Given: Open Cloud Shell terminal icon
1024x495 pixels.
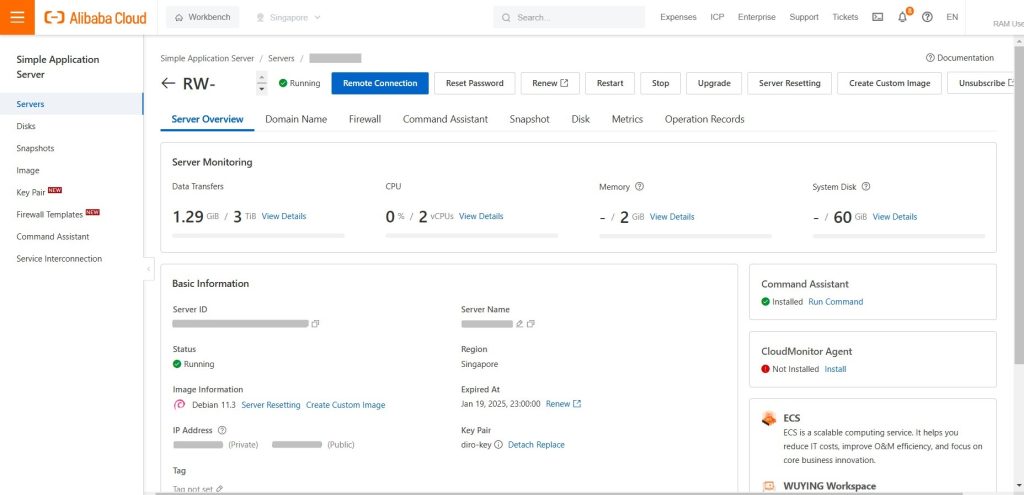Looking at the screenshot, I should point(878,18).
